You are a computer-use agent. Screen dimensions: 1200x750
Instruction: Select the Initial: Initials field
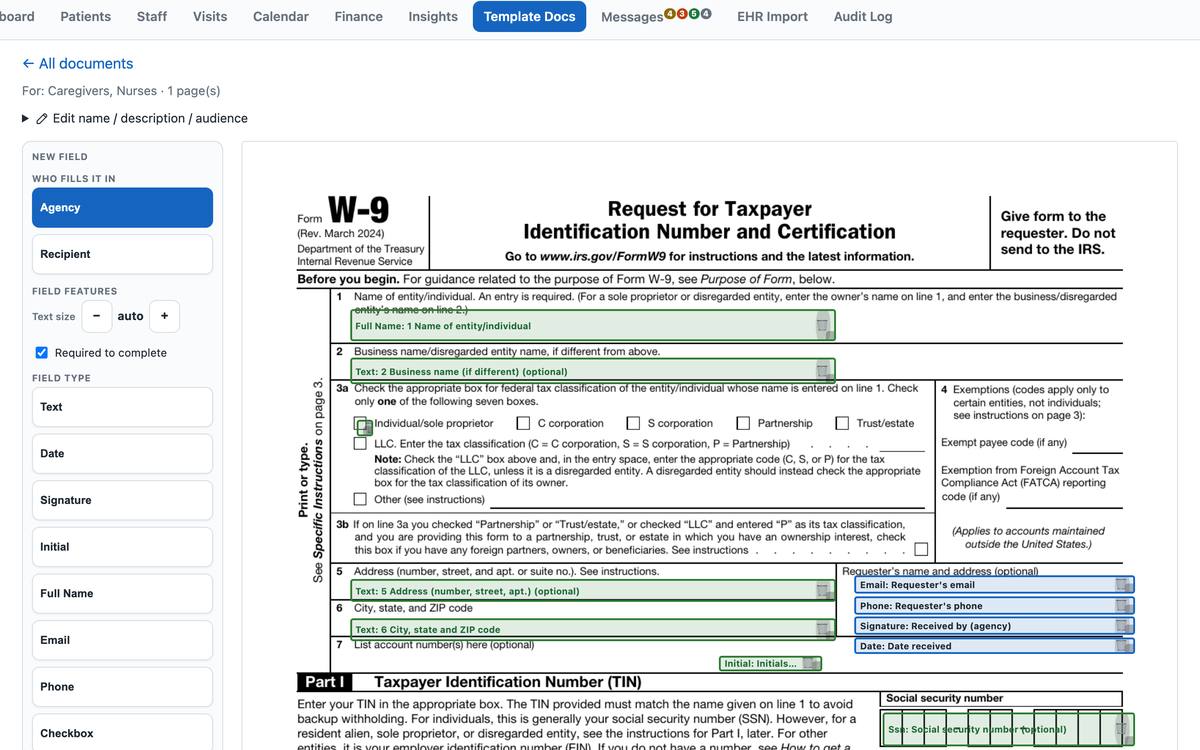(770, 663)
